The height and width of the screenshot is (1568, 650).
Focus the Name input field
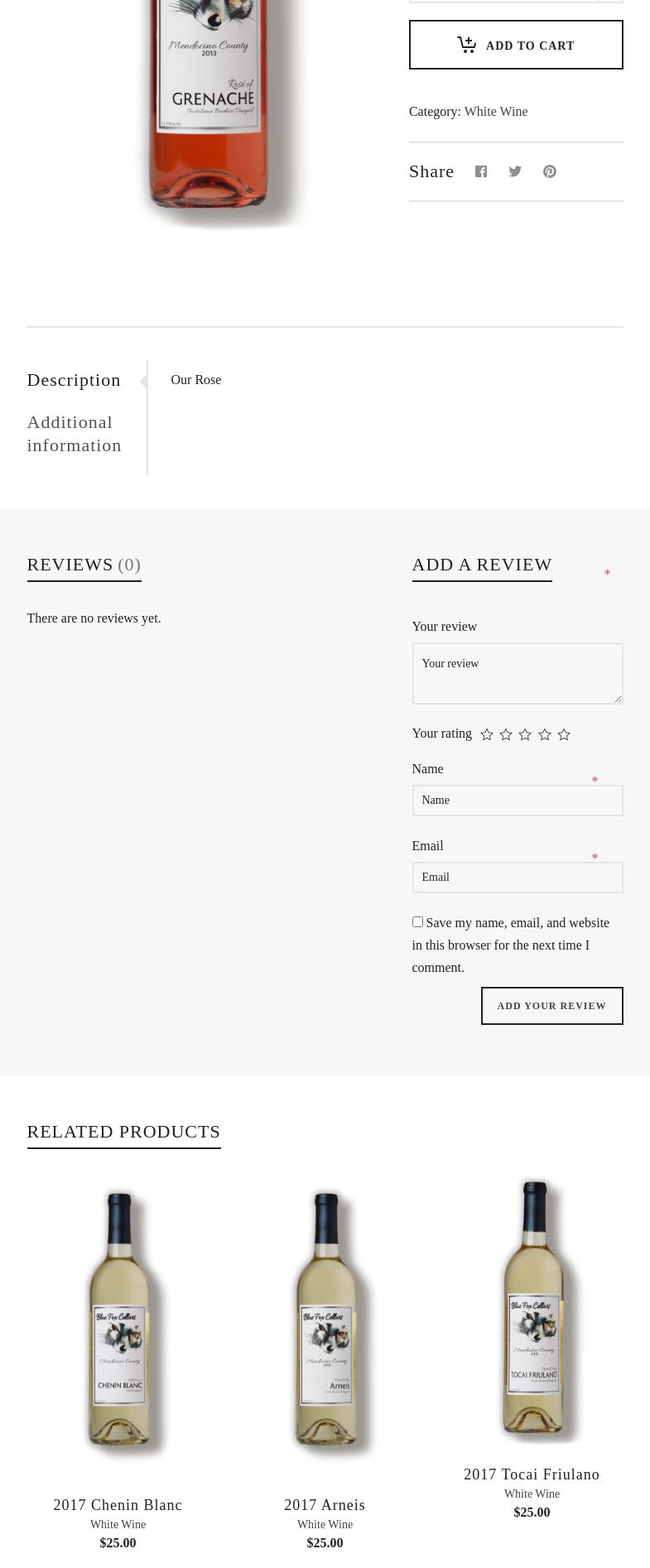pos(517,801)
